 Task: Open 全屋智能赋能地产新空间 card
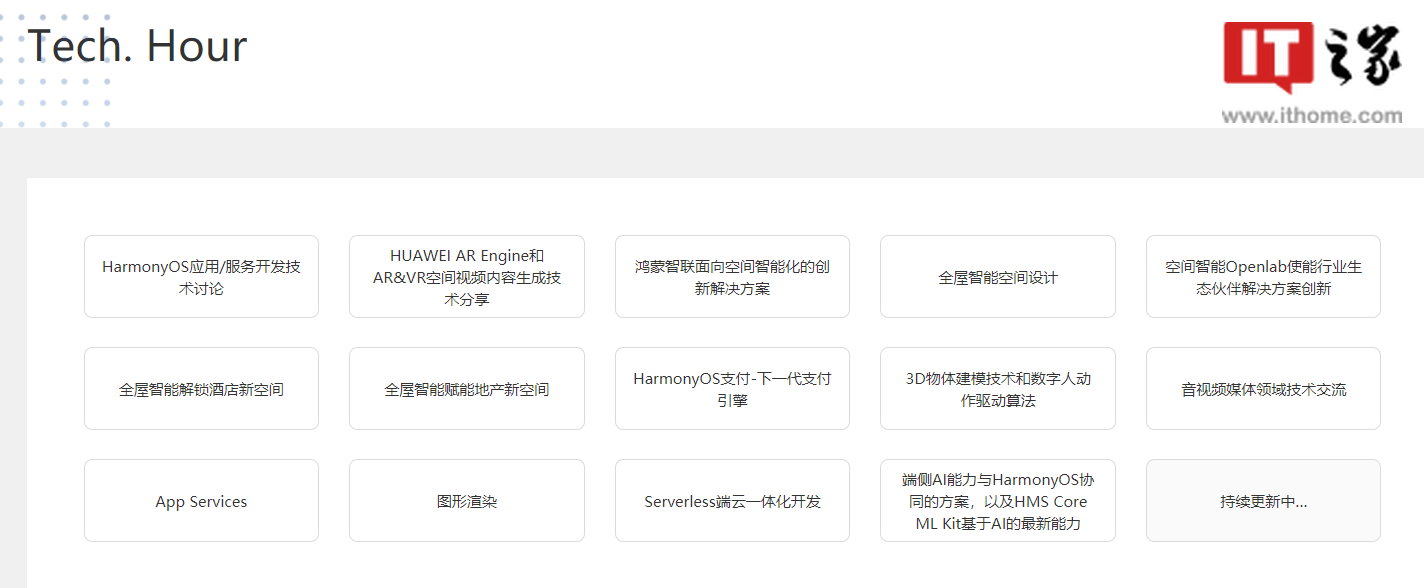(x=467, y=389)
